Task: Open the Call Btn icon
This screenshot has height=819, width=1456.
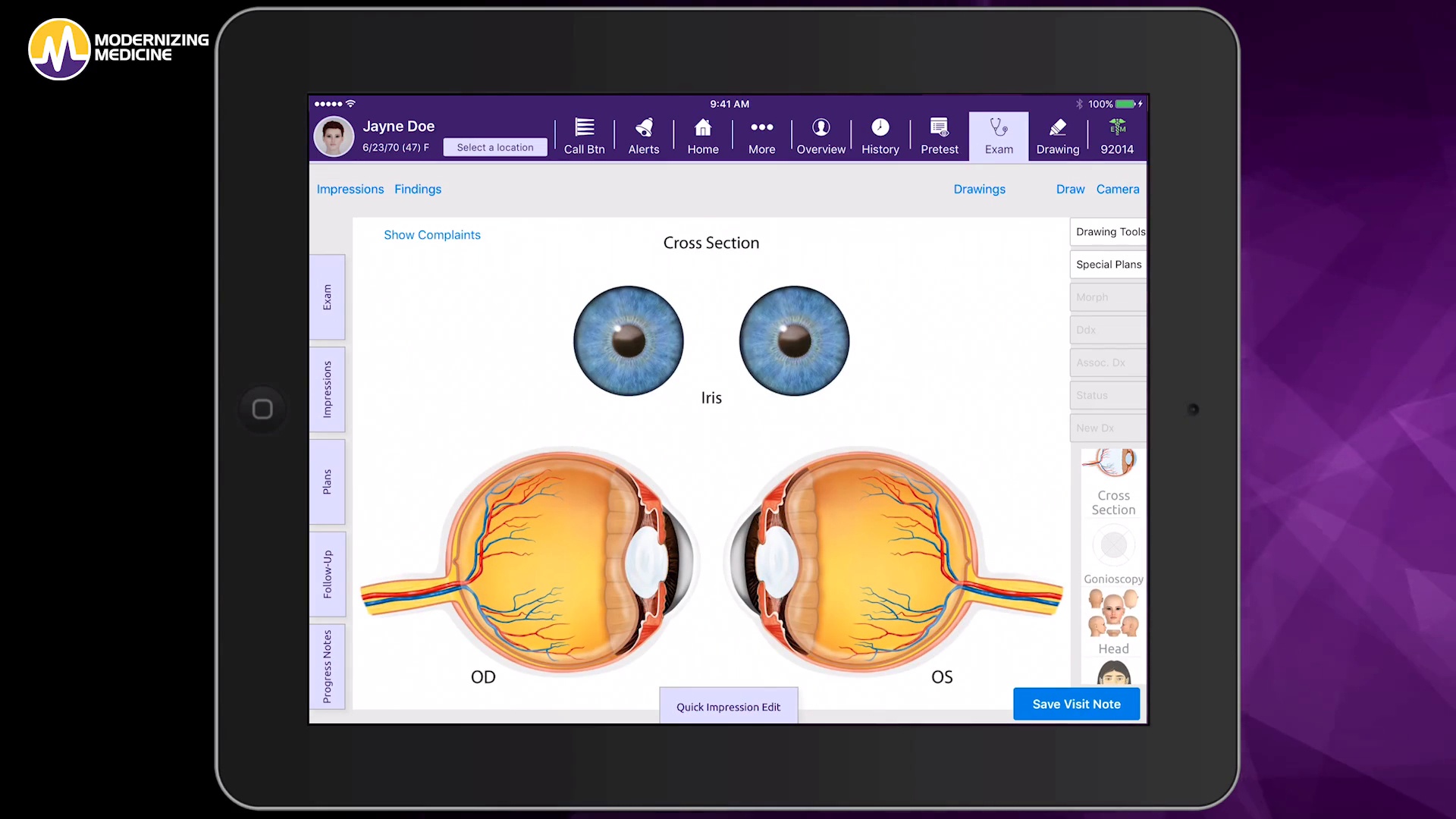Action: (x=583, y=135)
